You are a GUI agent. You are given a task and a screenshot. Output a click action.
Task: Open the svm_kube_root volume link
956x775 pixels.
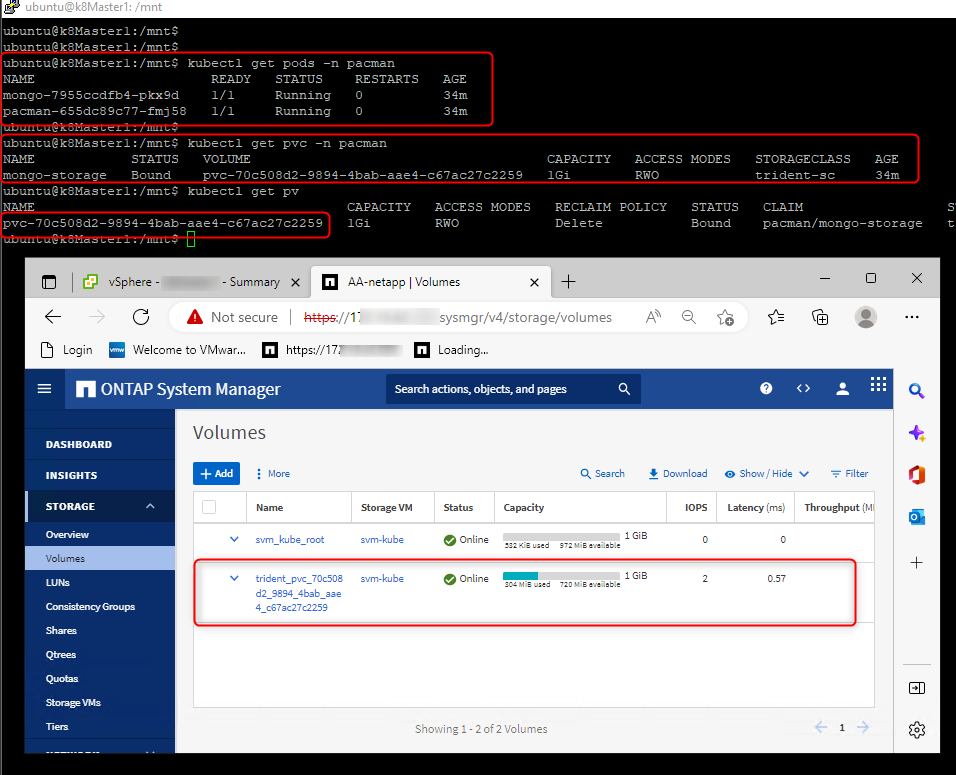(290, 540)
